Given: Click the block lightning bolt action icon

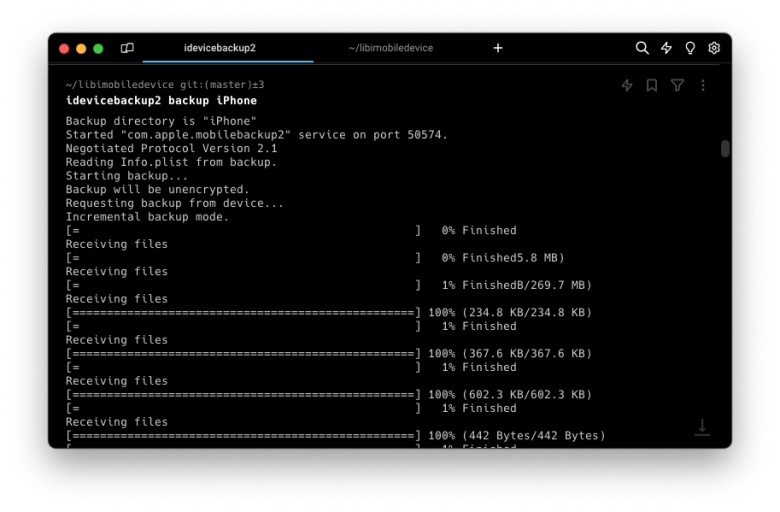Looking at the screenshot, I should tap(627, 85).
